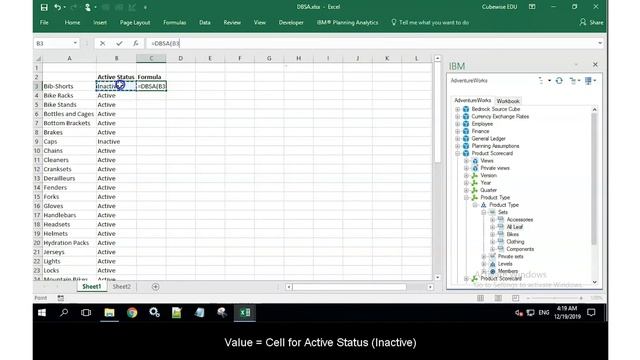Expand the Accessories set node
The height and width of the screenshot is (360, 640).
point(492,220)
